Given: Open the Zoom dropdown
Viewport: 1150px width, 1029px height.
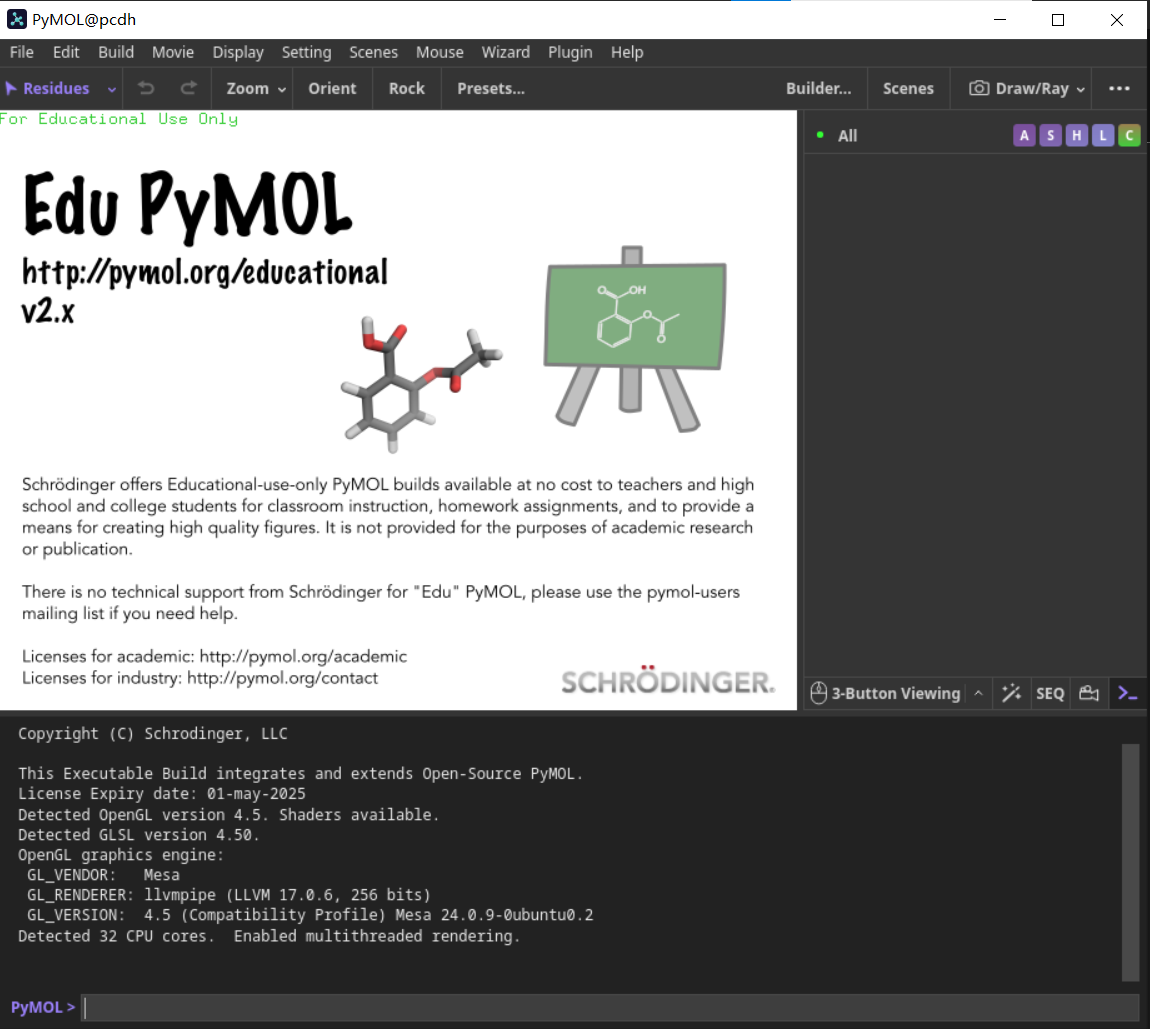Looking at the screenshot, I should (x=255, y=88).
